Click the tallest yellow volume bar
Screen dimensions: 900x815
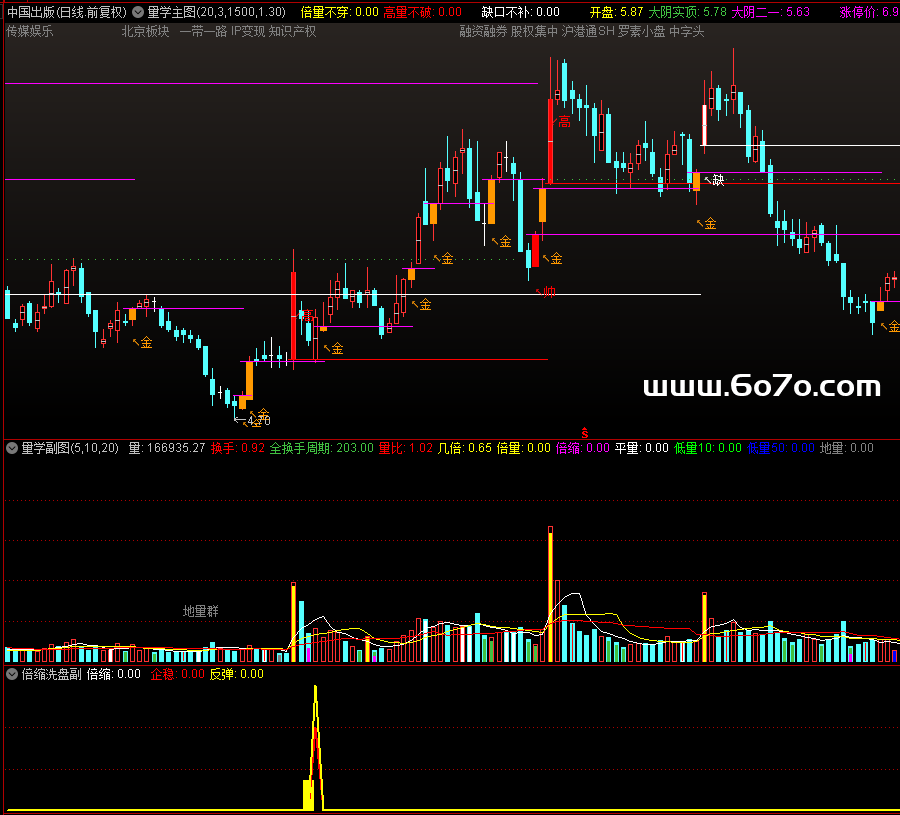point(550,592)
